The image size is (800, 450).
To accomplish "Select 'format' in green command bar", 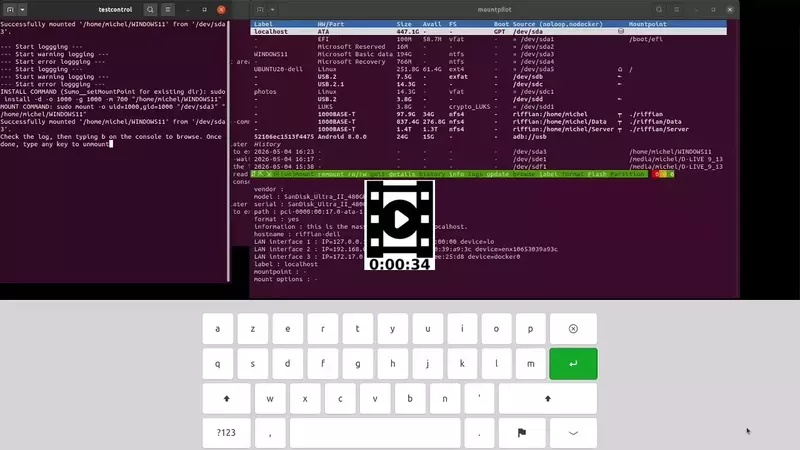I will tap(572, 174).
